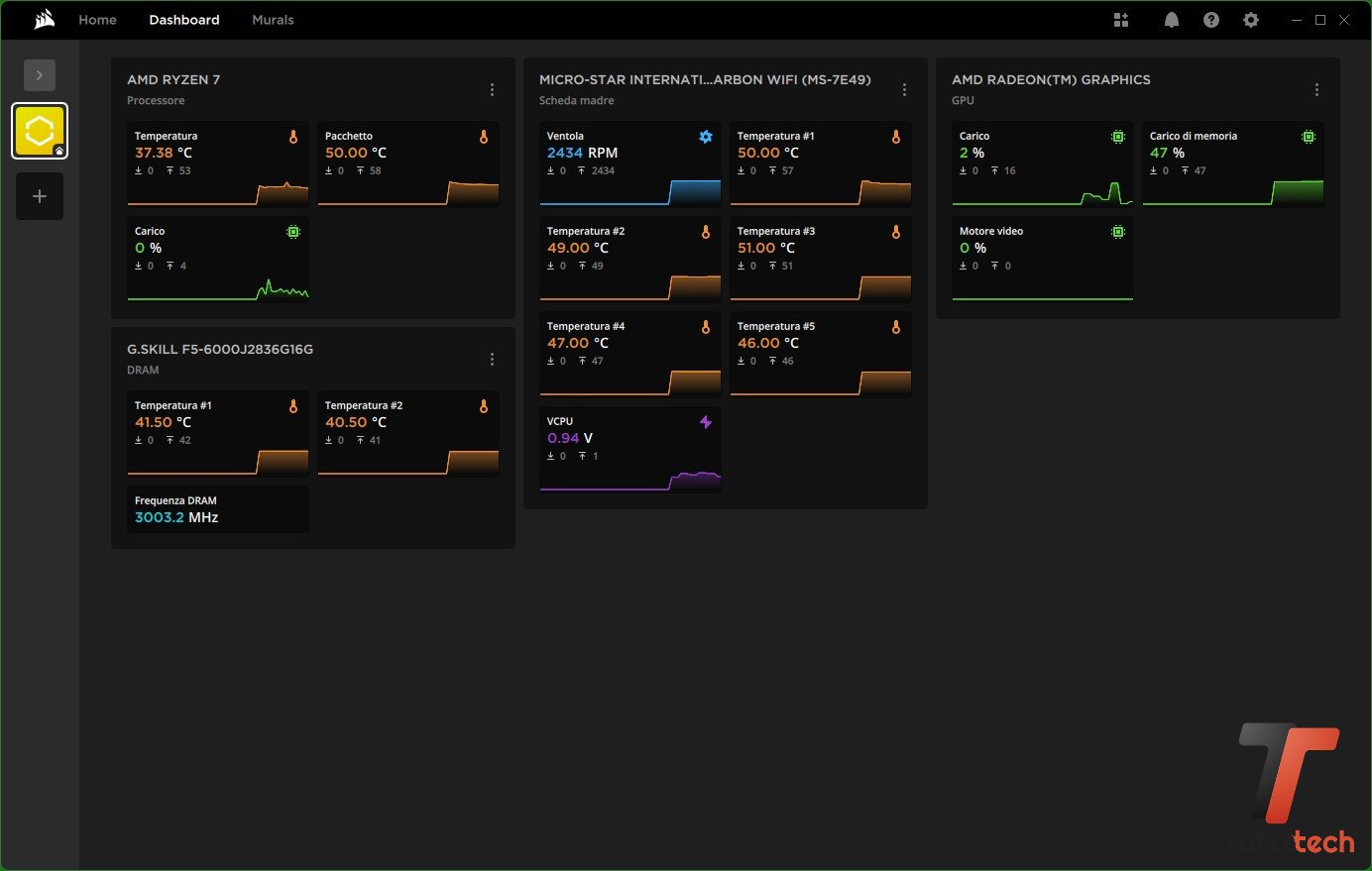Open G.SKILL DRAM panel three-dot menu
The image size is (1372, 871).
click(492, 359)
